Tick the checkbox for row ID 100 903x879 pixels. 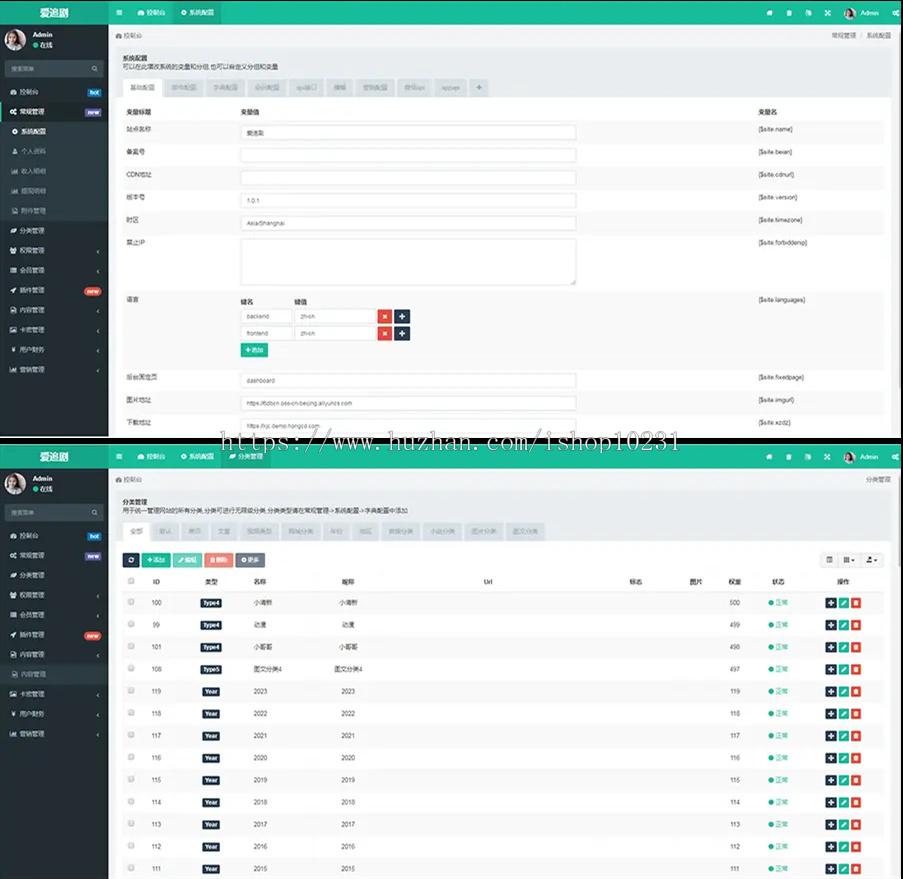131,602
